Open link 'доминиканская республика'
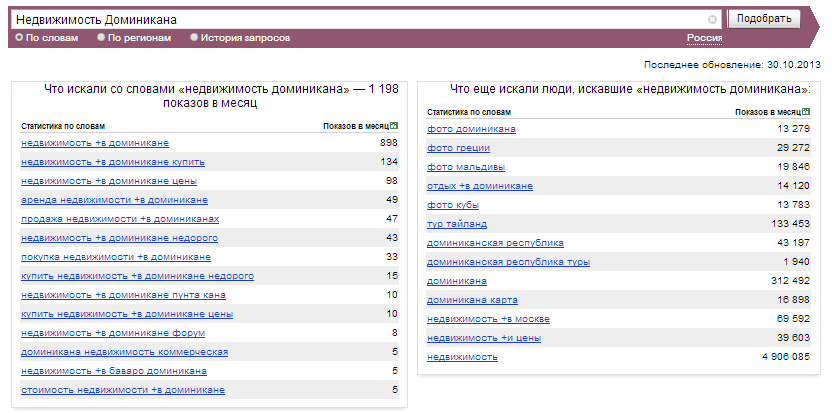The image size is (832, 413). click(x=495, y=243)
